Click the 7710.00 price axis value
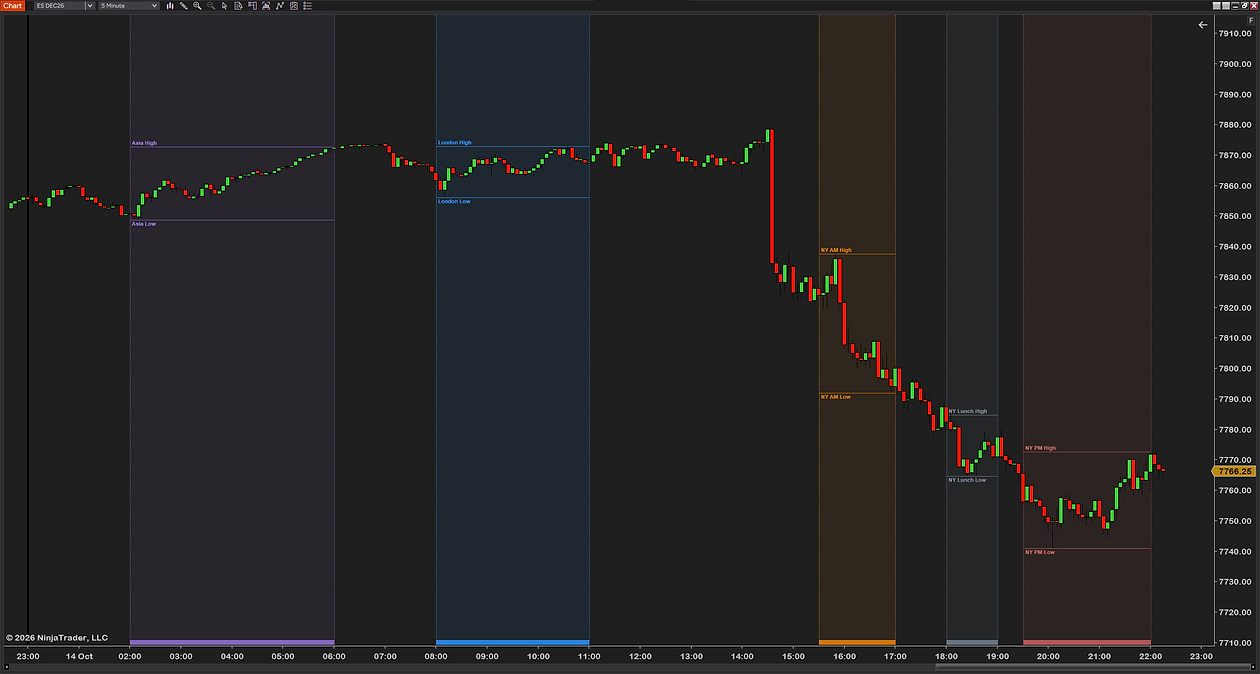 click(x=1236, y=643)
